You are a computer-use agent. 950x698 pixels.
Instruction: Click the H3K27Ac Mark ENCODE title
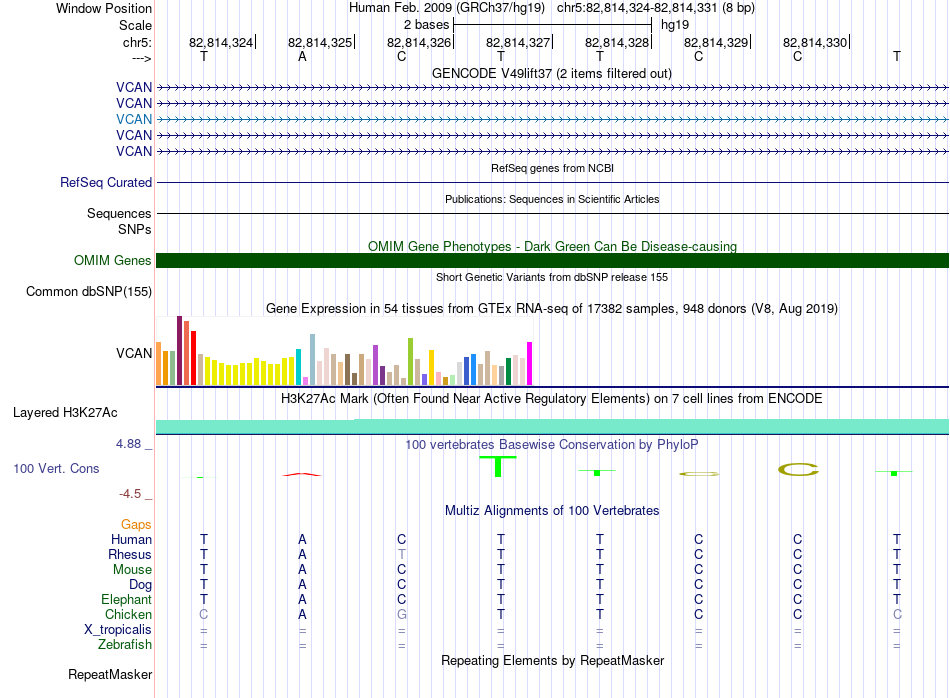[552, 399]
